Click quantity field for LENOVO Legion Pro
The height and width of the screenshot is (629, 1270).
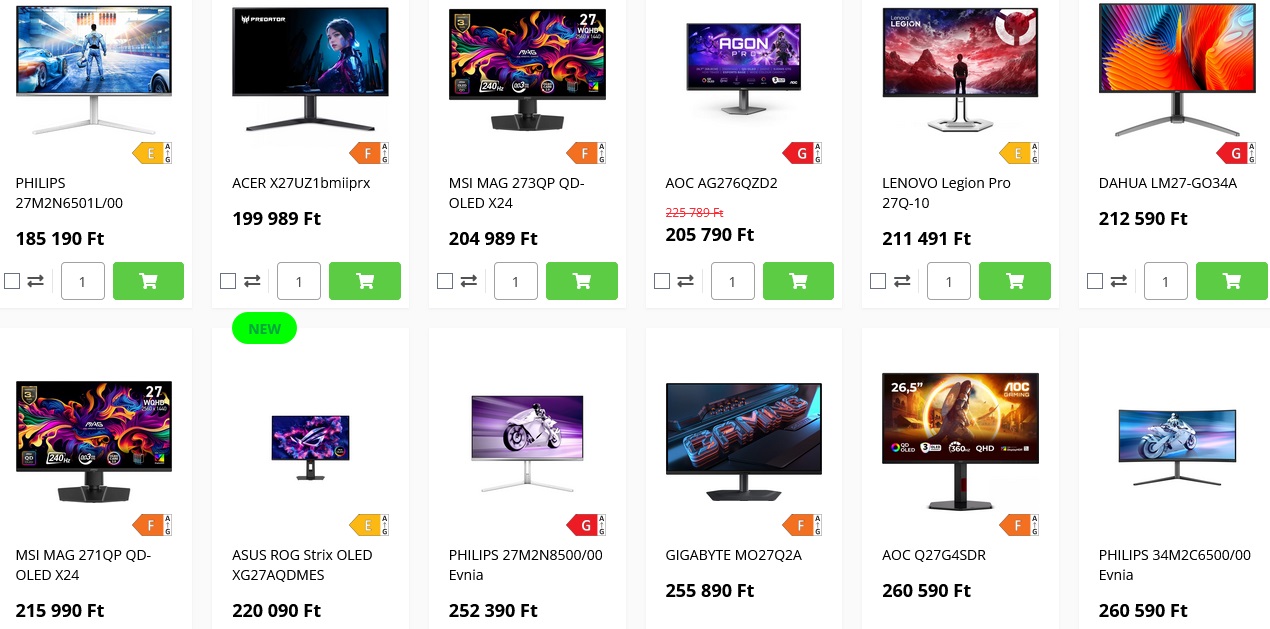pyautogui.click(x=949, y=281)
